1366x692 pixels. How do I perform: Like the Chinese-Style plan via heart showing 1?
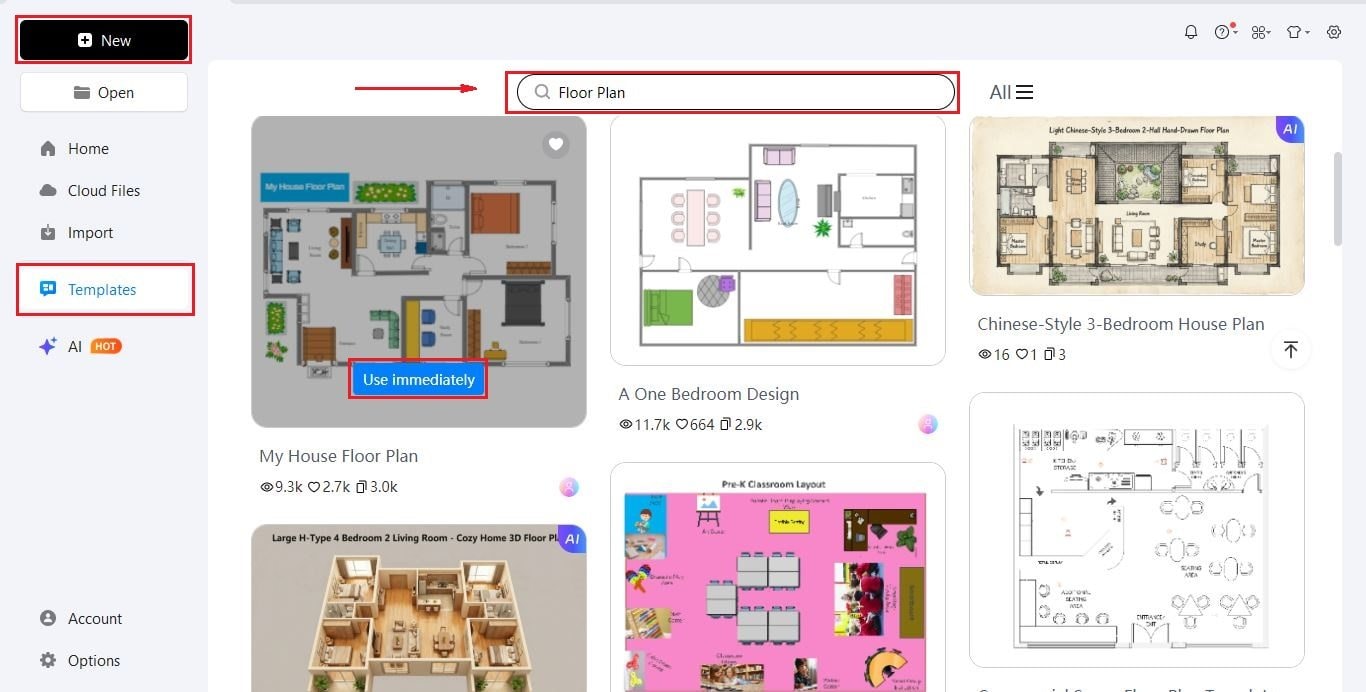point(1022,355)
